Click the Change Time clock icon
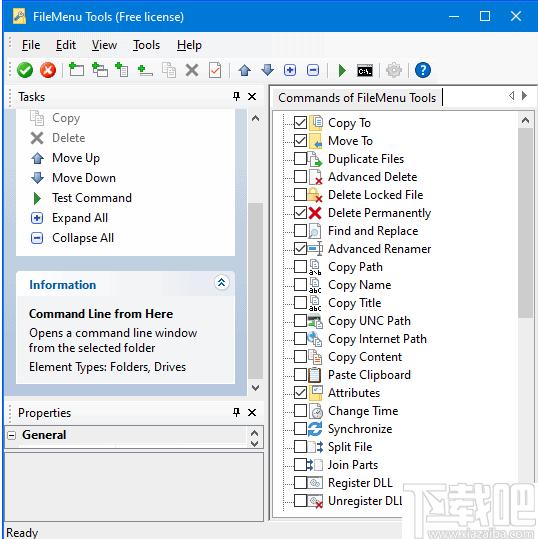 click(316, 411)
